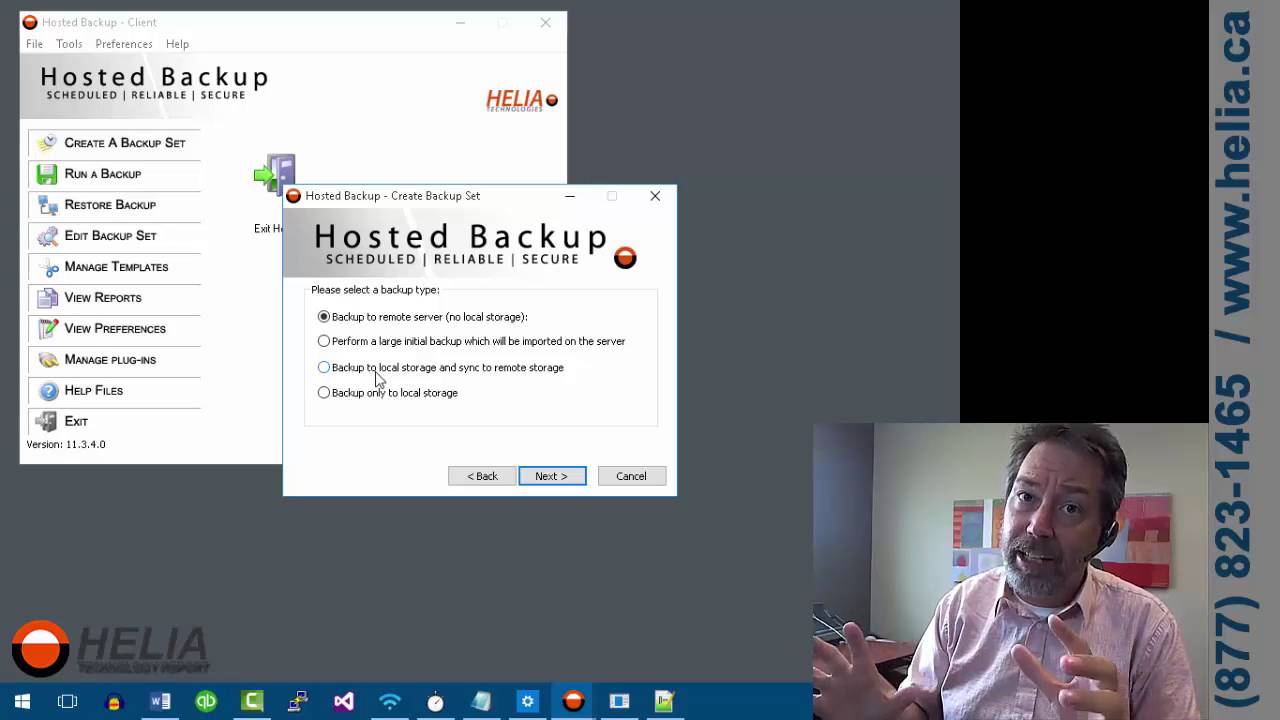Image resolution: width=1280 pixels, height=720 pixels.
Task: Open the Preferences menu
Action: click(124, 44)
